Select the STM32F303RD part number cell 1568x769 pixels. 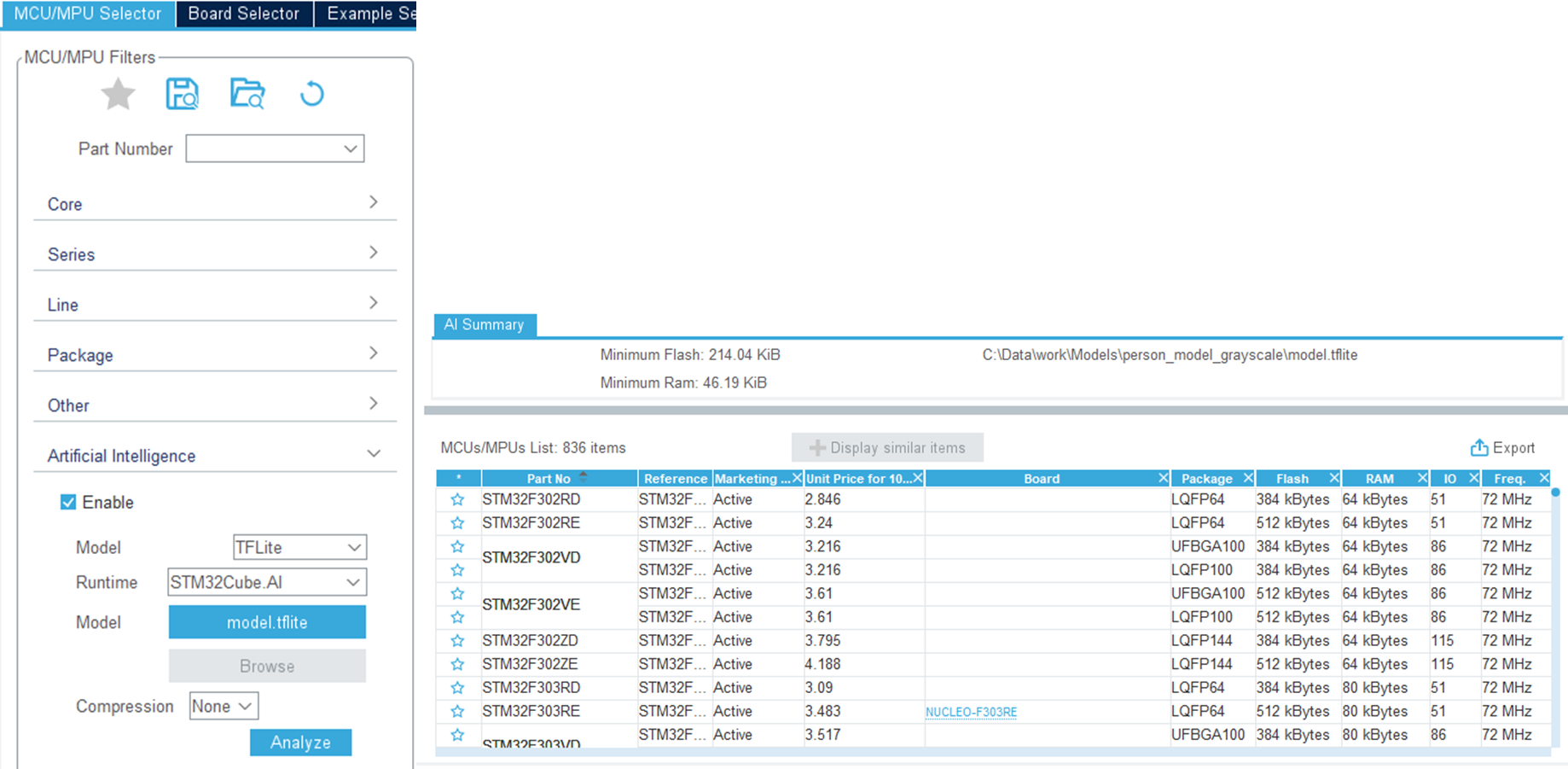click(x=559, y=687)
